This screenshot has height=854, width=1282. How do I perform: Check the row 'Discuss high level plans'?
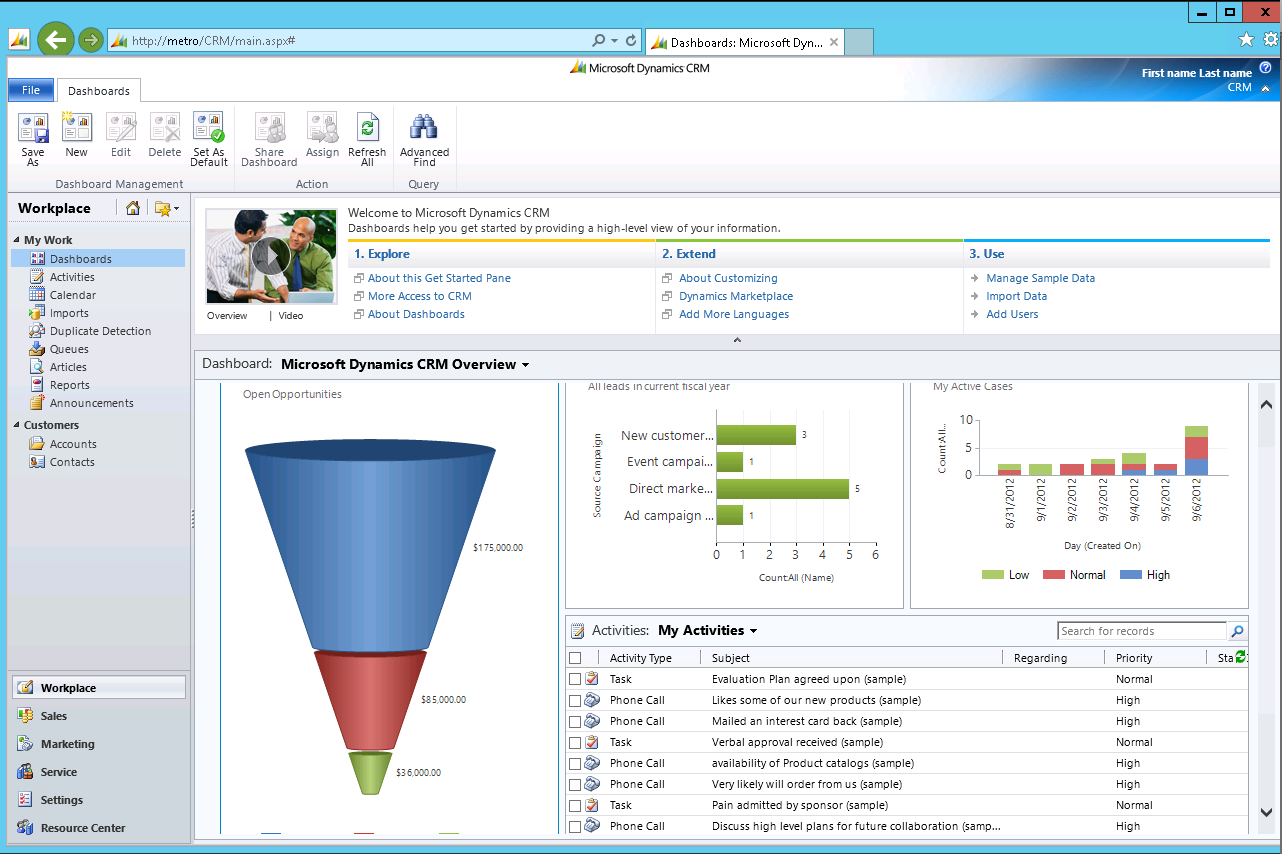575,826
